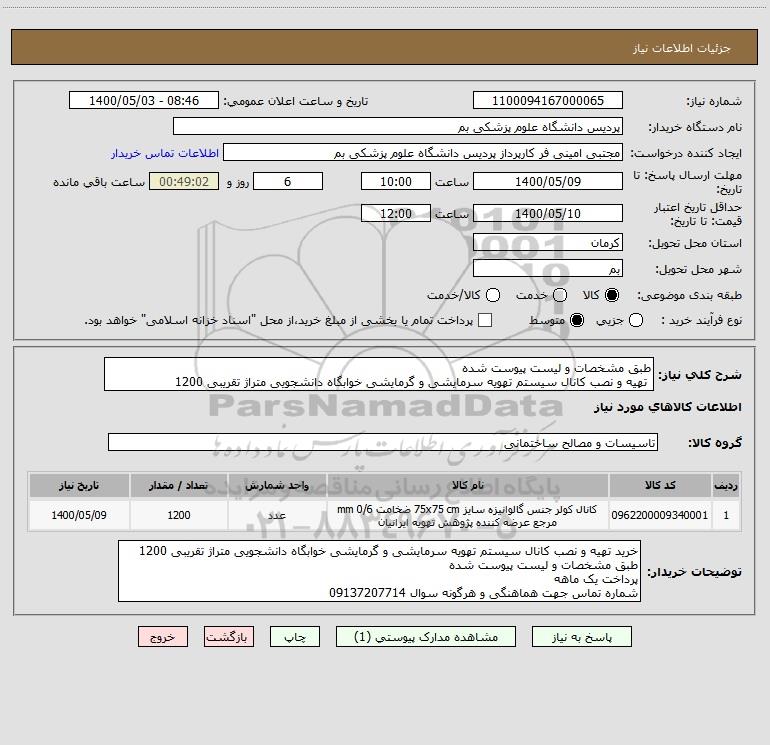Click the بازگشت back button
Image resolution: width=770 pixels, height=745 pixels.
229,637
